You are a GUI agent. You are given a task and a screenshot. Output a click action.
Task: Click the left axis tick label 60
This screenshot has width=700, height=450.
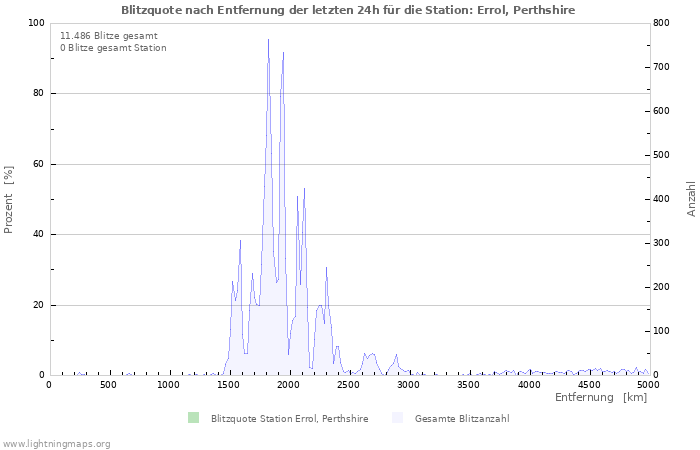[39, 164]
